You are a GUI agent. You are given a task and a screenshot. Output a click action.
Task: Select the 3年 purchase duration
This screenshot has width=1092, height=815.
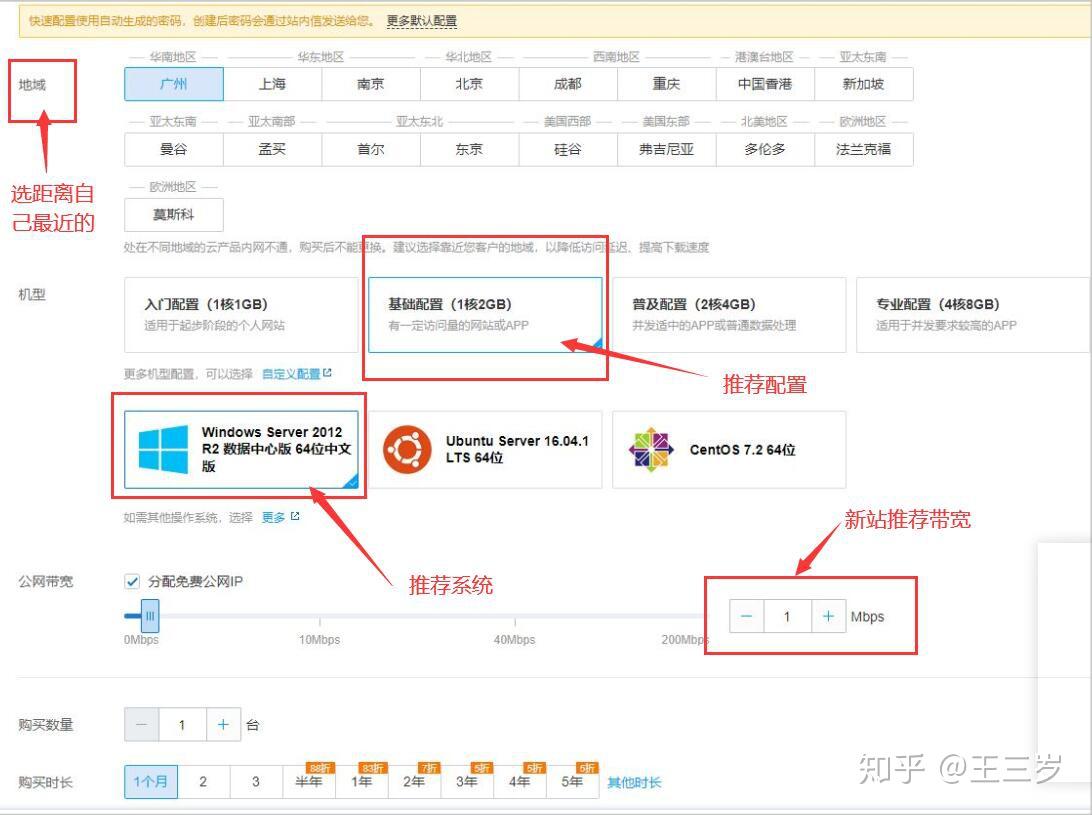(x=467, y=782)
